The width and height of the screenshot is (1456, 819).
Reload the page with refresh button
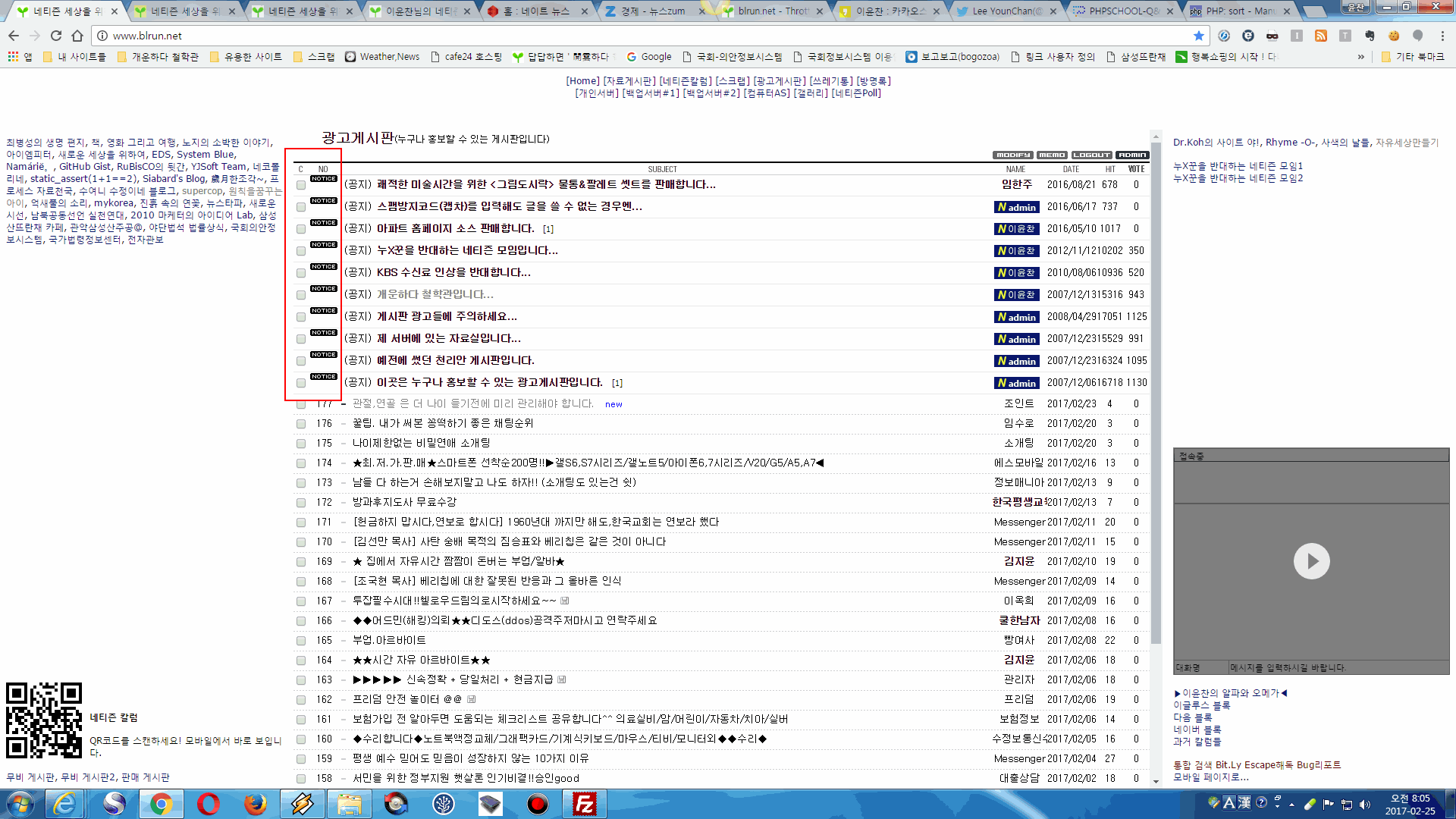coord(56,36)
